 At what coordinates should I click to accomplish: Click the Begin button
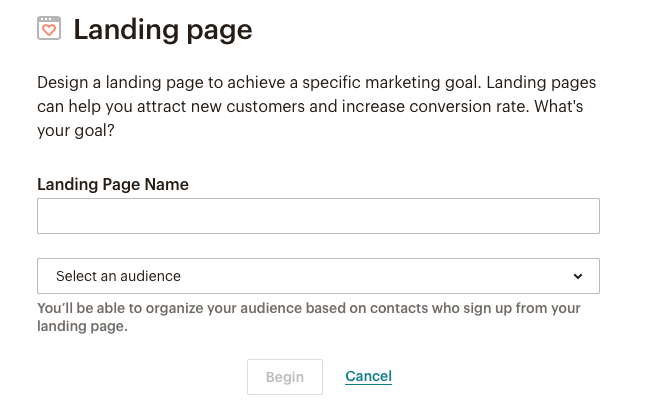[285, 377]
